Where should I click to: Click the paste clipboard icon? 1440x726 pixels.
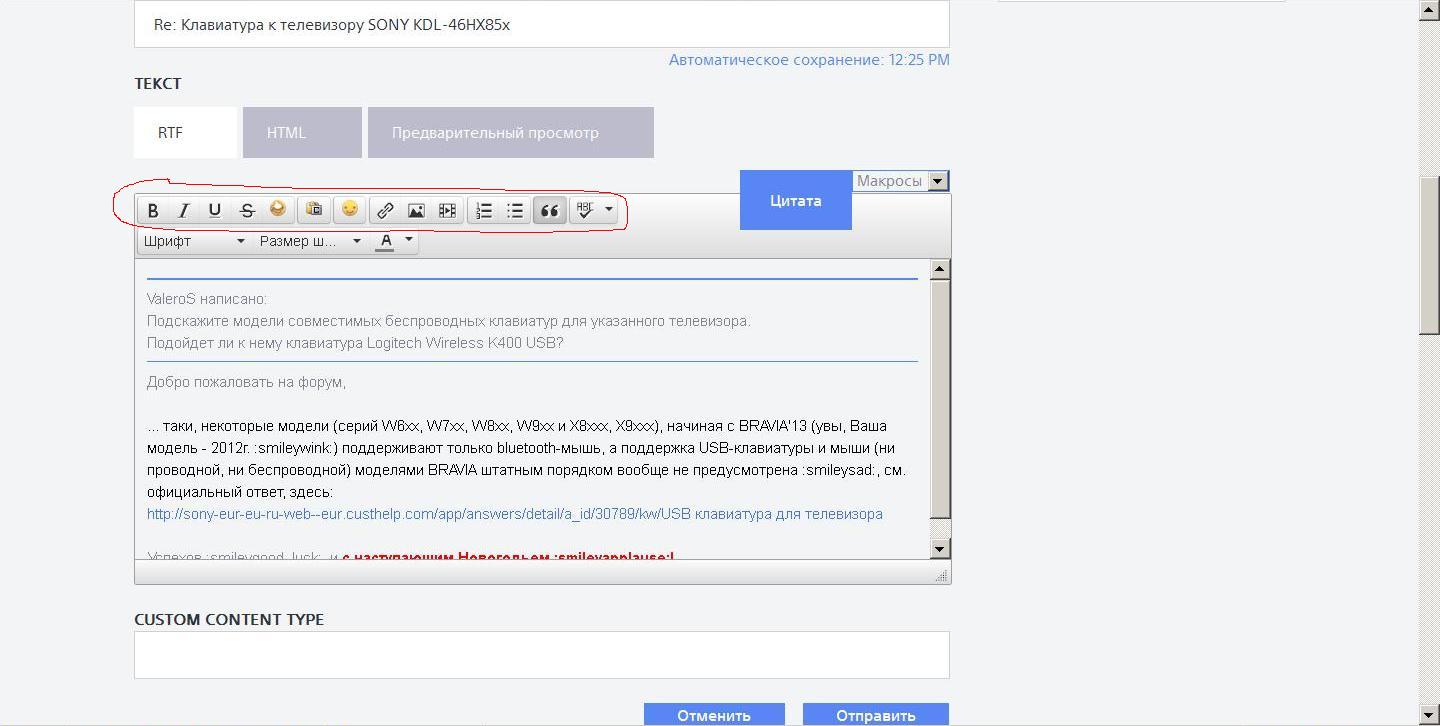point(314,209)
